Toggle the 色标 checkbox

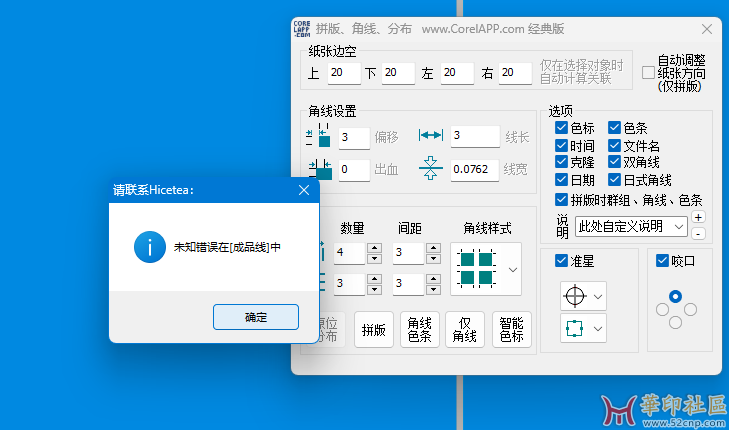tap(562, 128)
